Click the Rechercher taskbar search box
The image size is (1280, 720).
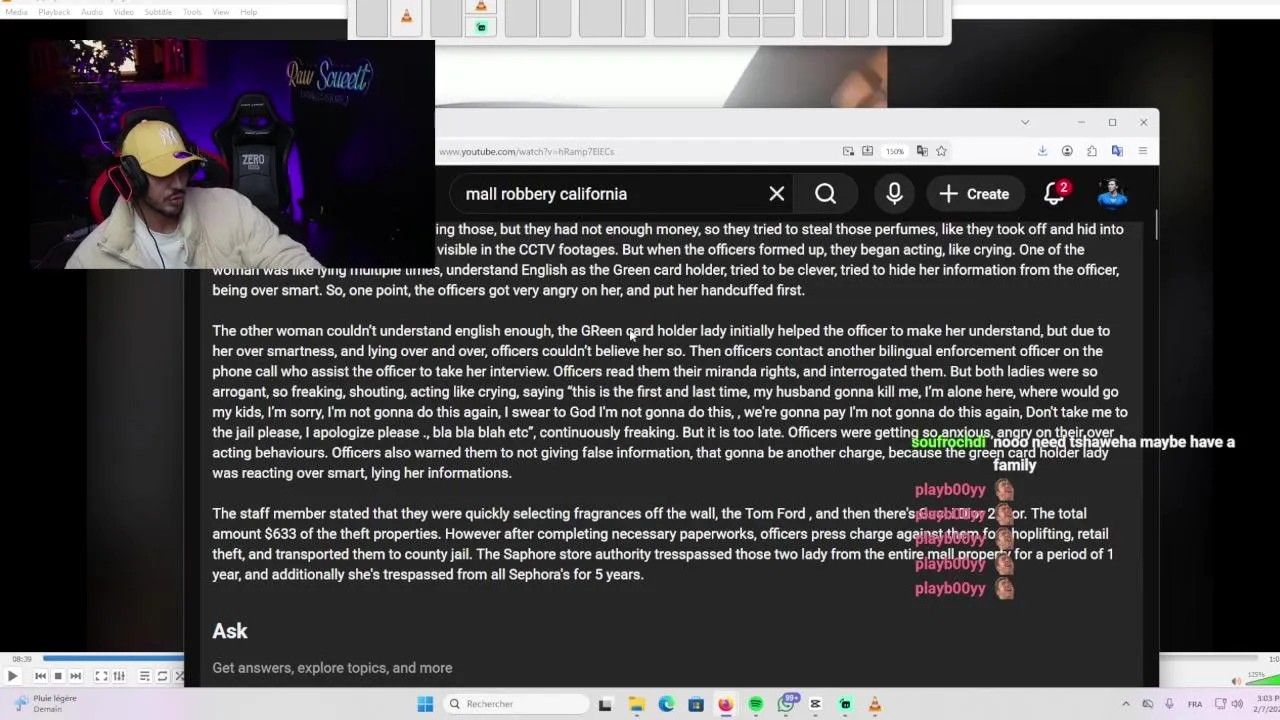[x=515, y=704]
